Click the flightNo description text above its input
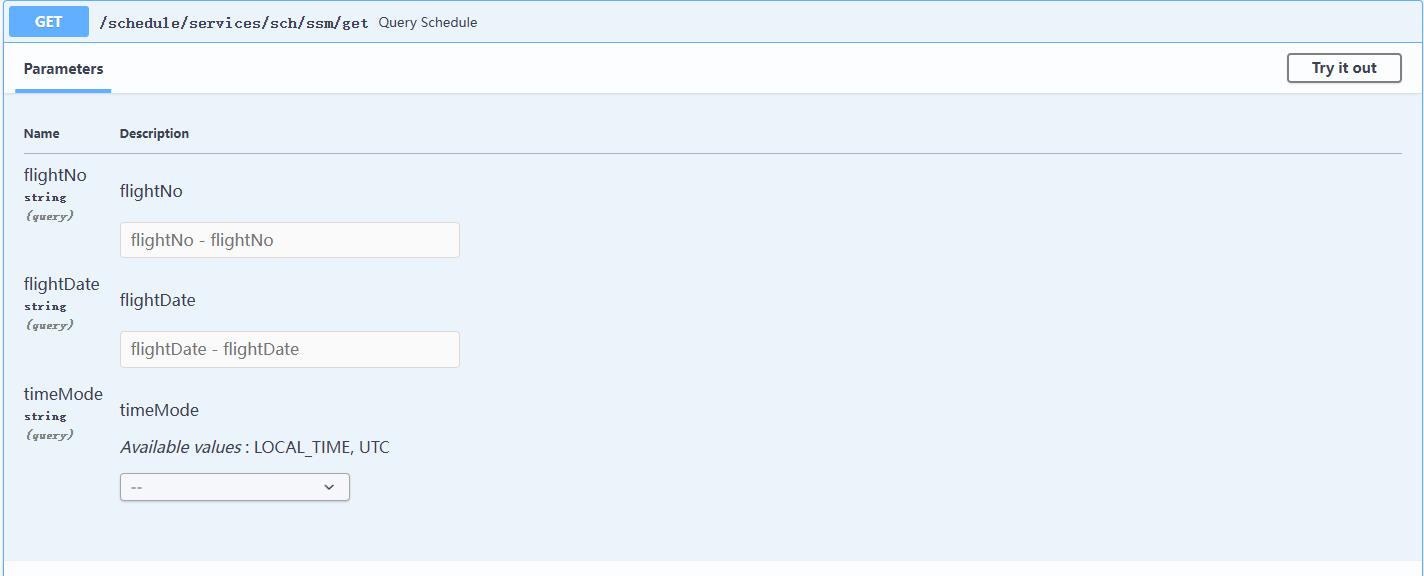This screenshot has width=1424, height=576. coord(151,191)
